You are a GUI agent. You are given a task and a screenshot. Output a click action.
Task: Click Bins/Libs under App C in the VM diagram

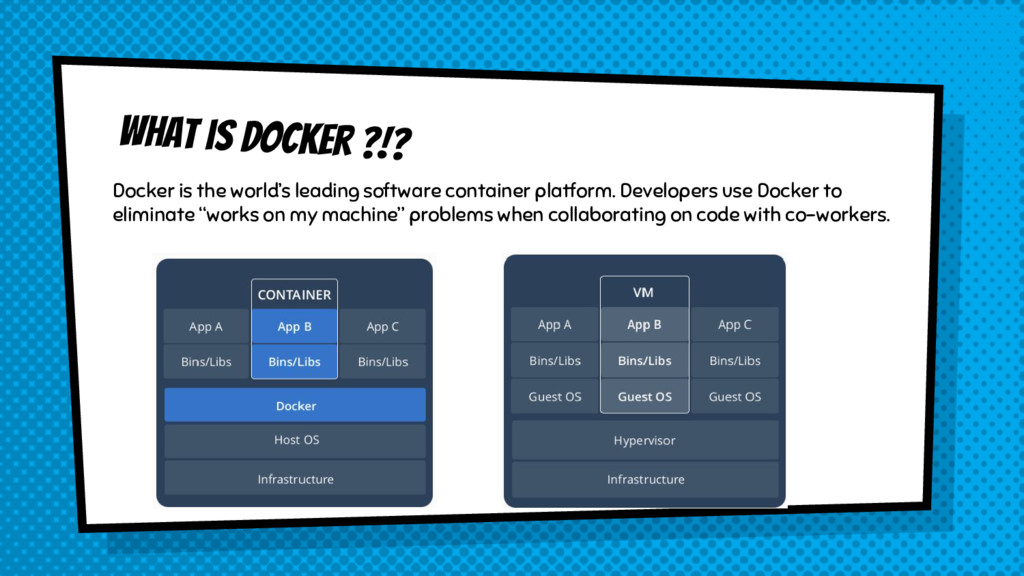735,360
